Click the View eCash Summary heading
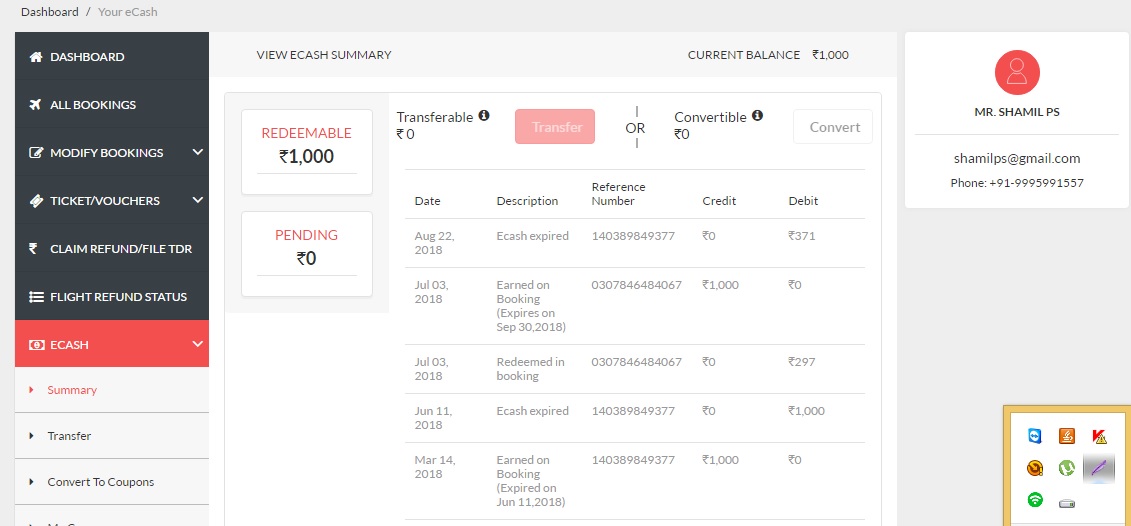 tap(324, 55)
